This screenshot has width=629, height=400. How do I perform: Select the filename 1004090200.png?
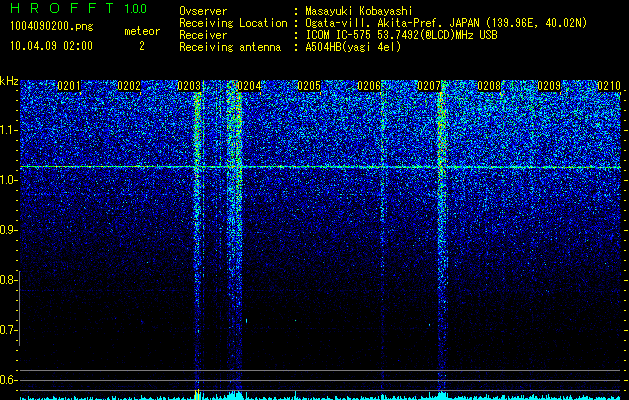click(x=52, y=26)
